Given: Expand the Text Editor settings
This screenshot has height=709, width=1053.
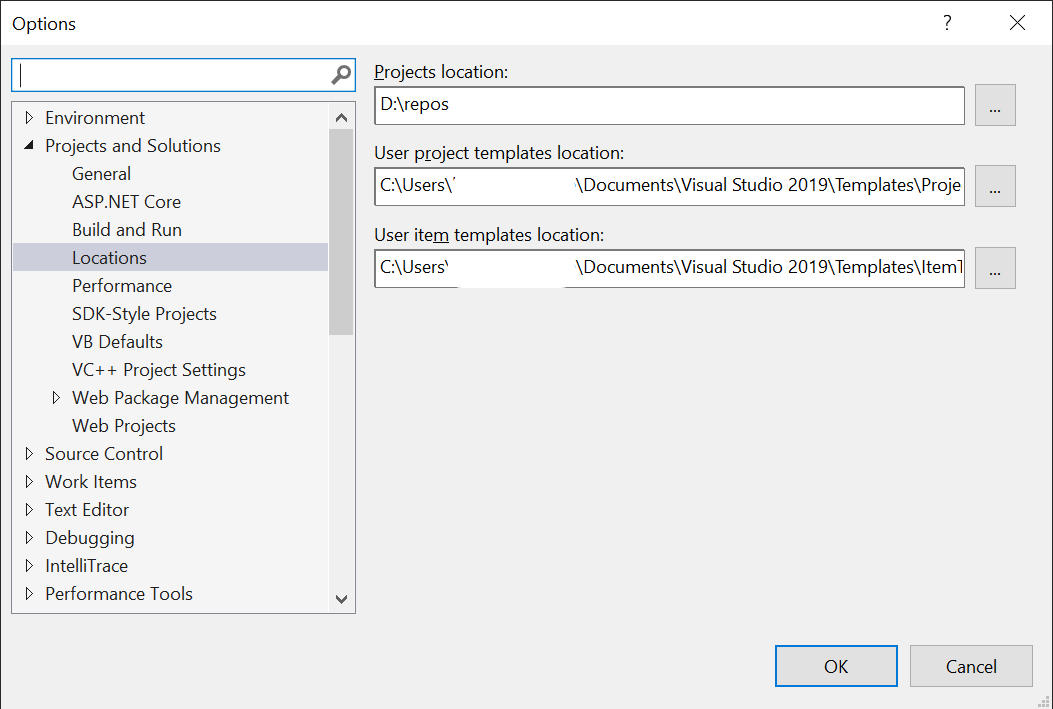Looking at the screenshot, I should [29, 509].
